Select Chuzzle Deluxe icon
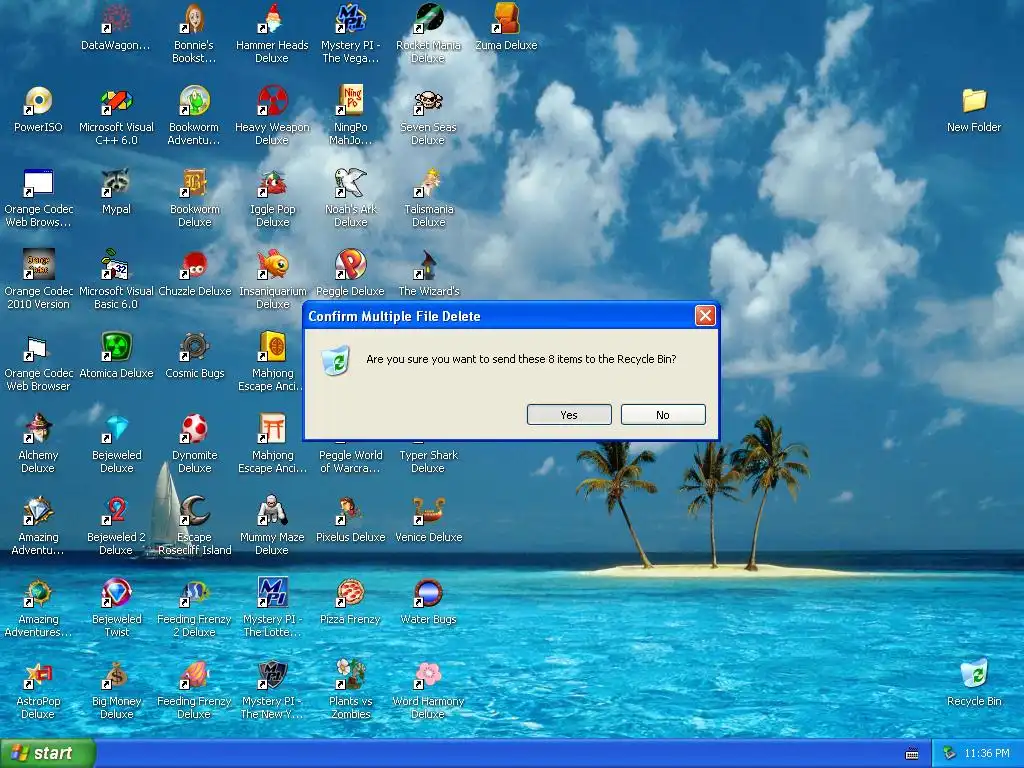 [195, 273]
